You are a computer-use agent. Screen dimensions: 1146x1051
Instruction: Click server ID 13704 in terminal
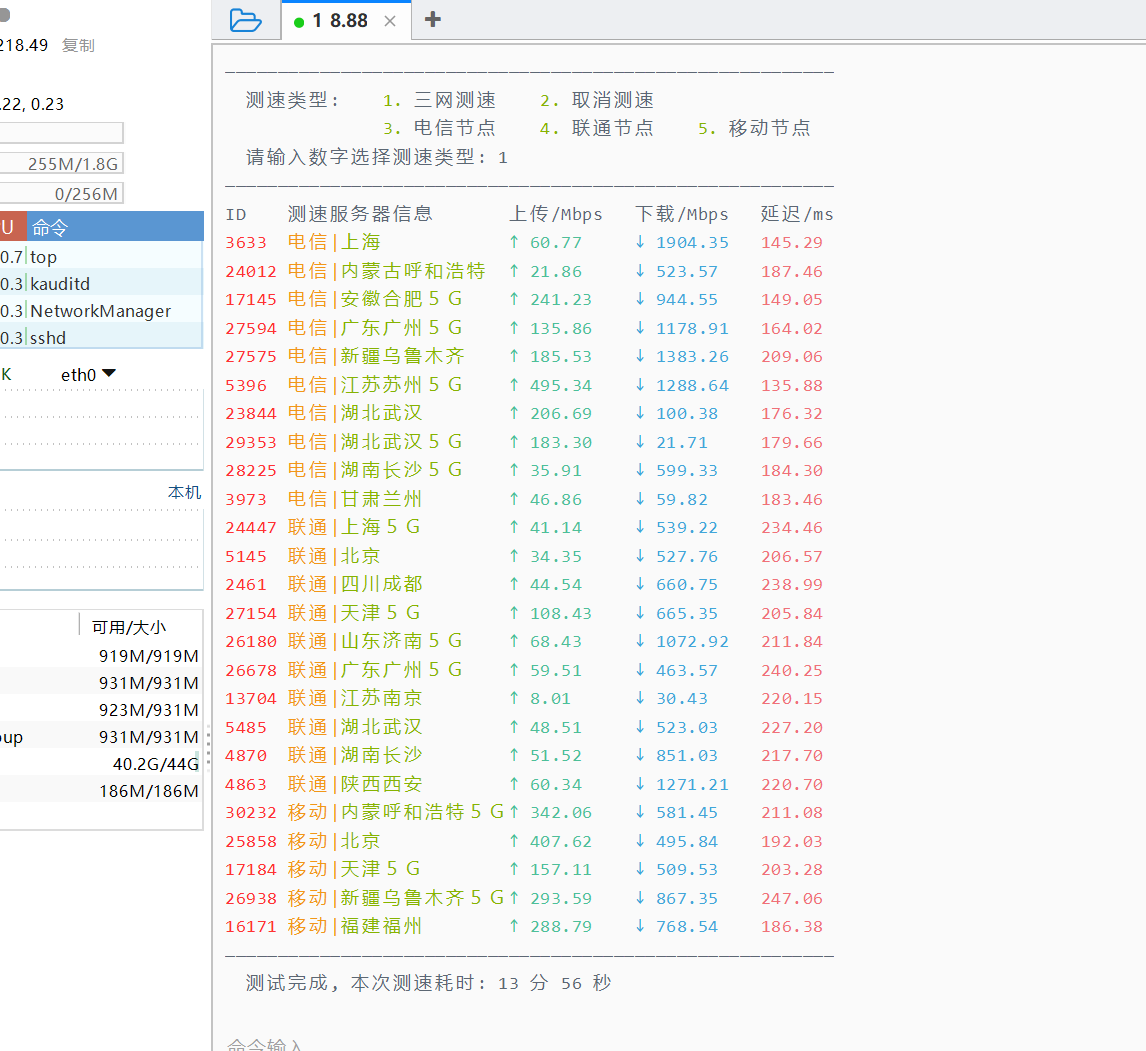[x=251, y=699]
